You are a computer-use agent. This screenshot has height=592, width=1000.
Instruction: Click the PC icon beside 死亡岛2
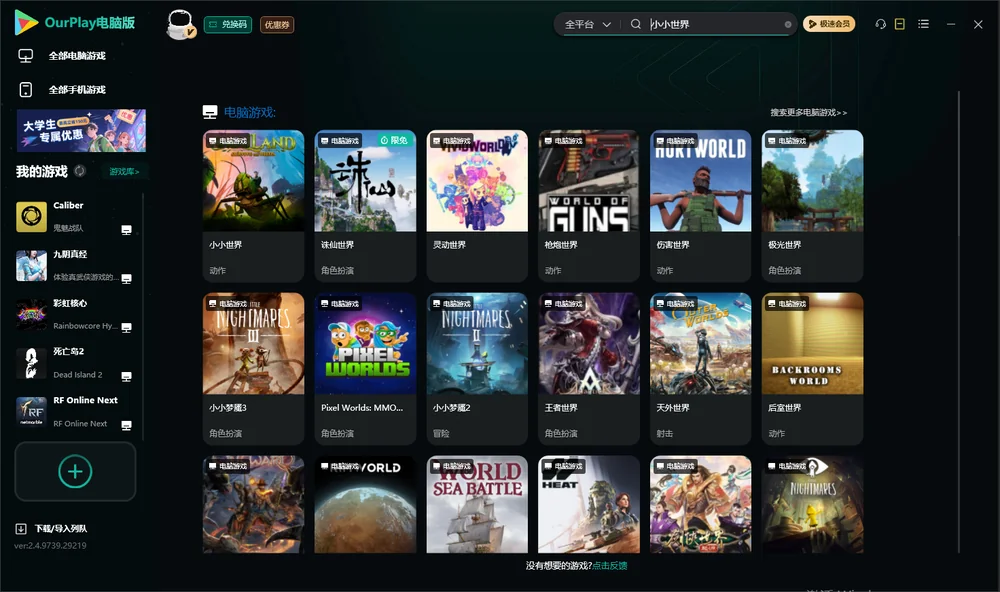pyautogui.click(x=127, y=376)
